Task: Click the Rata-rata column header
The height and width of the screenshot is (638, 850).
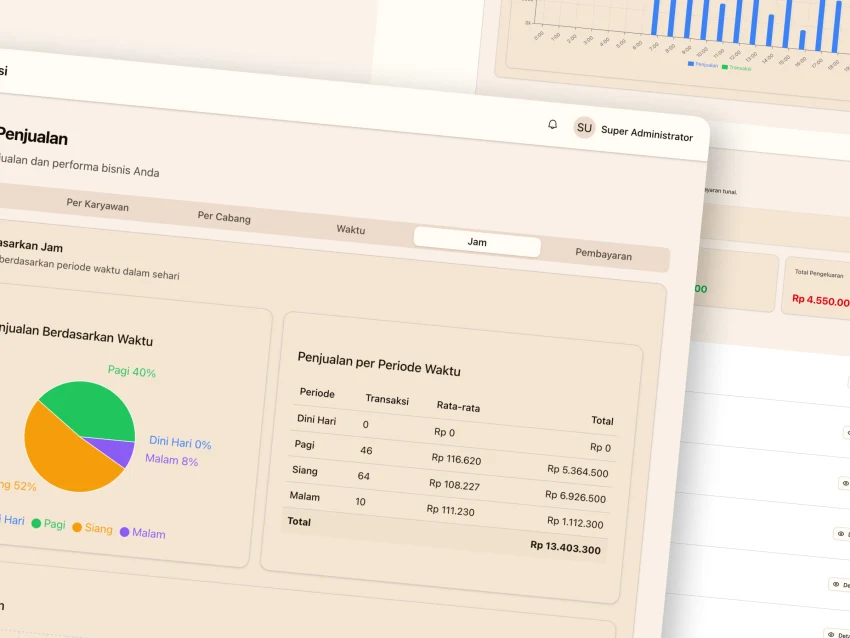Action: (x=458, y=407)
